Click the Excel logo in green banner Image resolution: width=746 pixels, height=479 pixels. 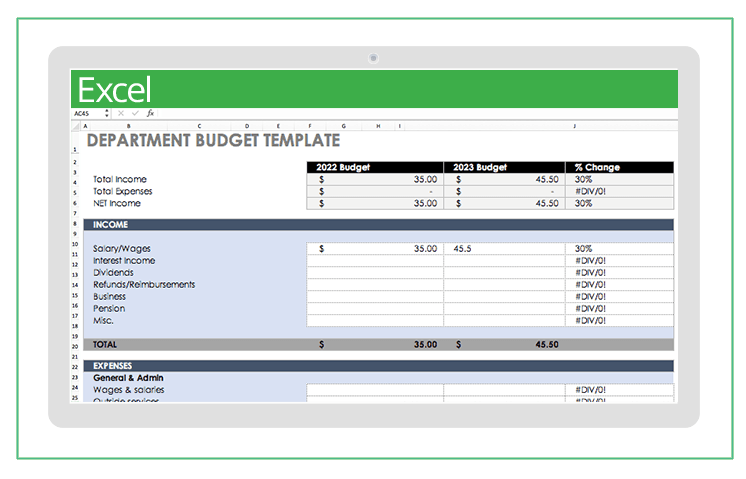pos(114,90)
